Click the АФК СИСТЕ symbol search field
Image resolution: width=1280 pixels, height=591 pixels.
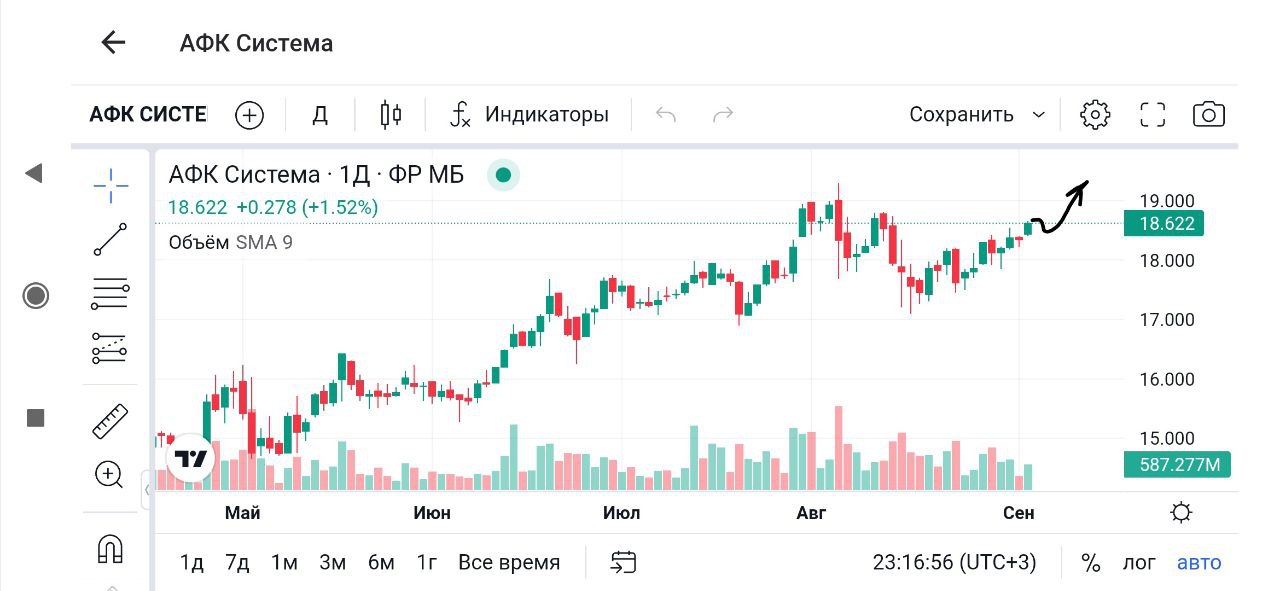(x=148, y=115)
